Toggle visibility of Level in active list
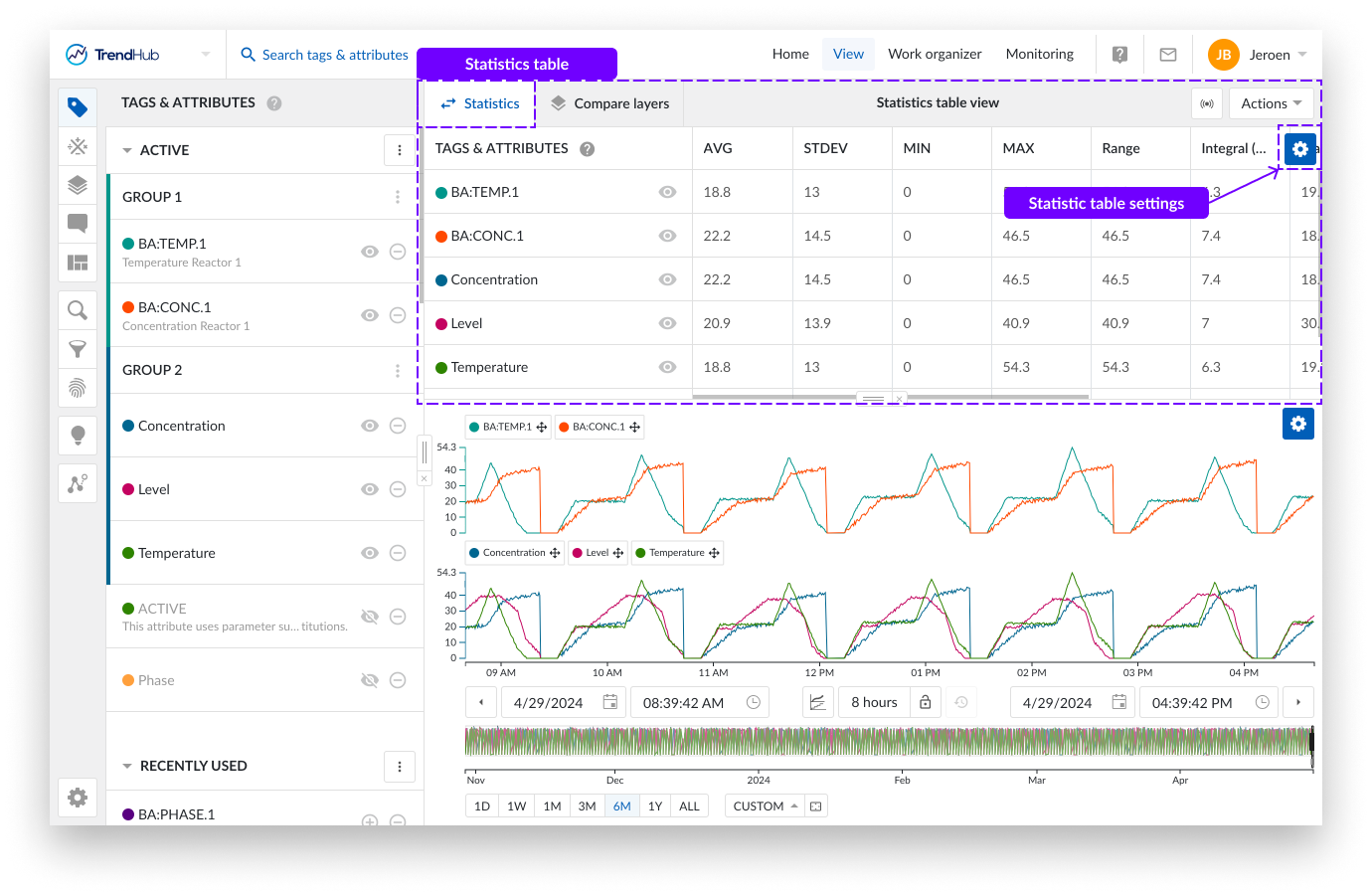The width and height of the screenshot is (1372, 895). [x=370, y=489]
